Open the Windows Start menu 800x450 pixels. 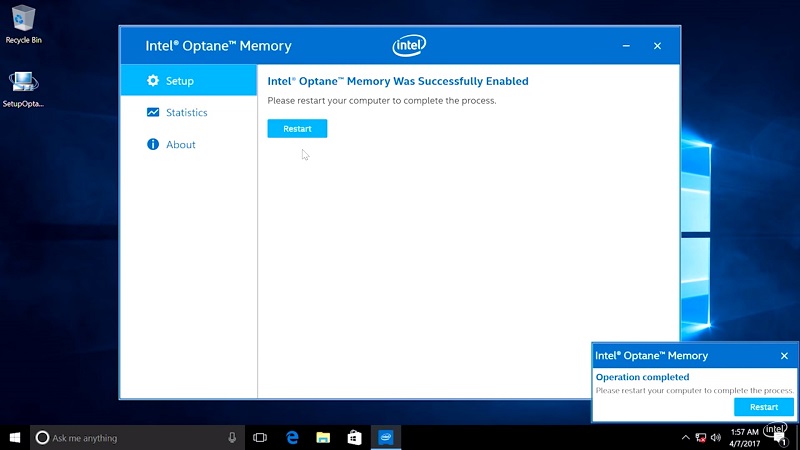(x=15, y=438)
